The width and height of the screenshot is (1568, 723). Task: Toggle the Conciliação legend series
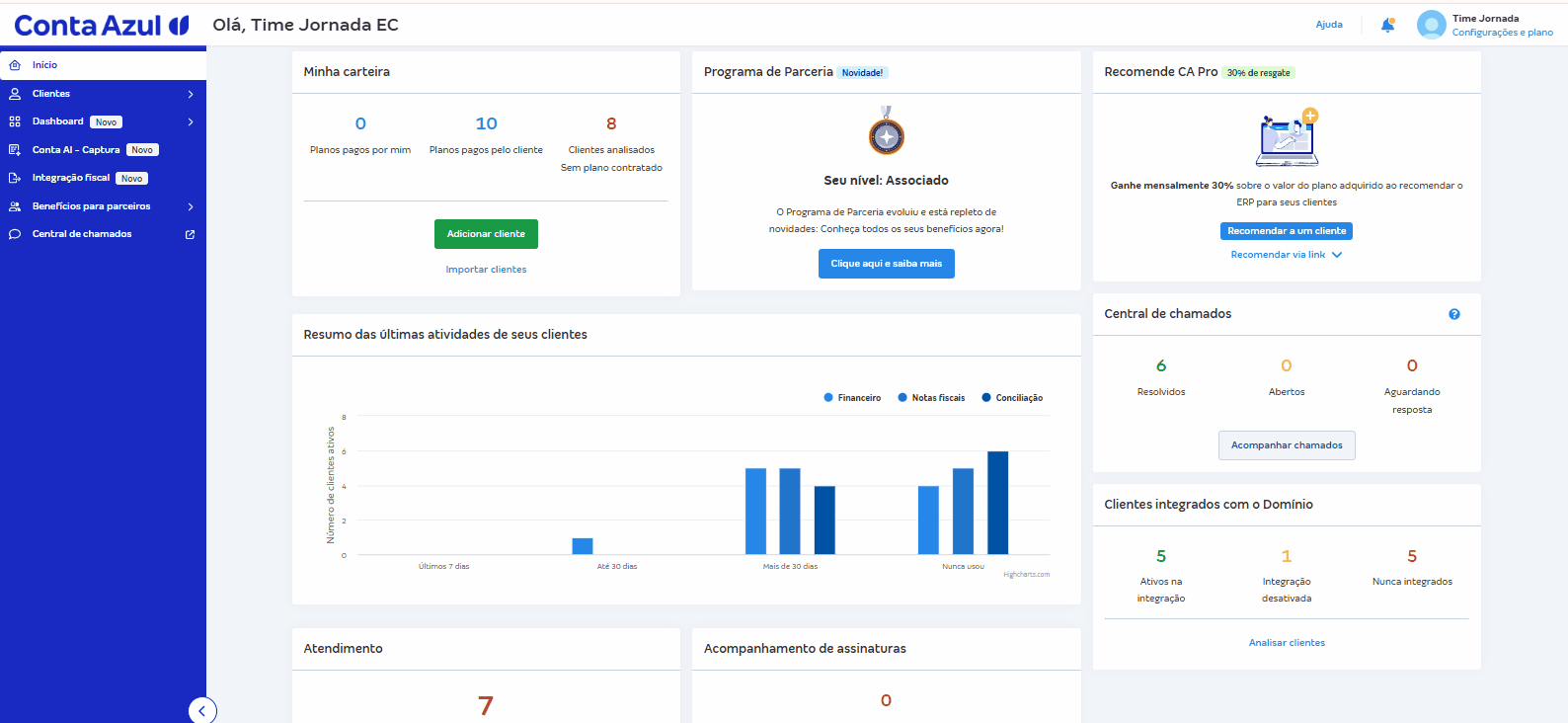point(1012,398)
